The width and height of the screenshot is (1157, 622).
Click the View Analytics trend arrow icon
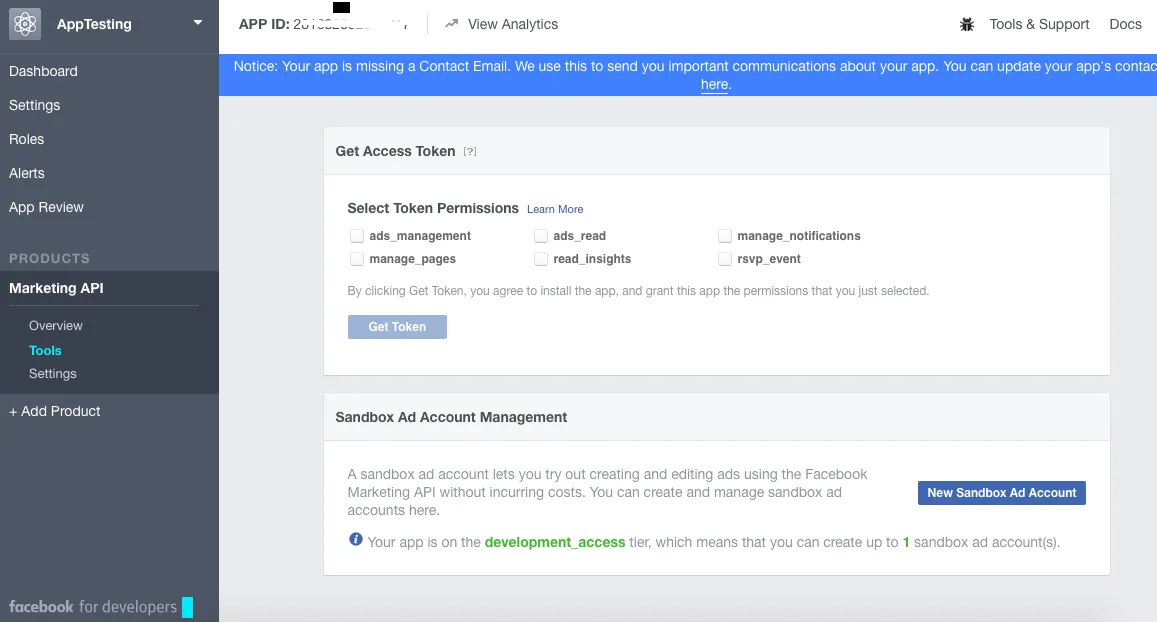point(452,24)
